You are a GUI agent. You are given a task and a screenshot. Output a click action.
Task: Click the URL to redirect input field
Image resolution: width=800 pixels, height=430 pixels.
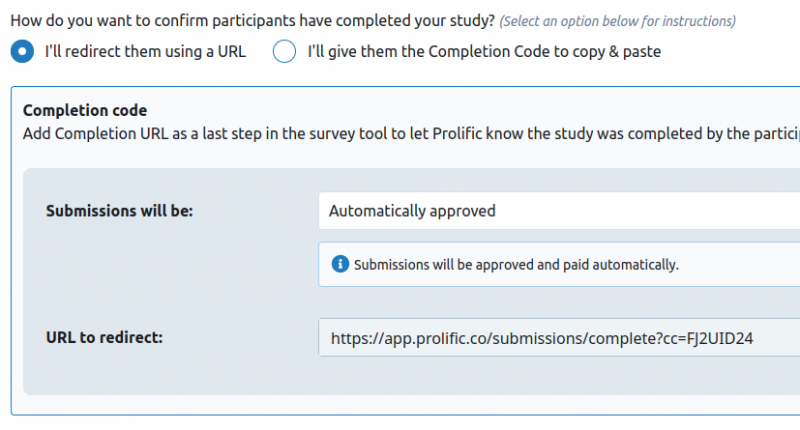click(558, 339)
